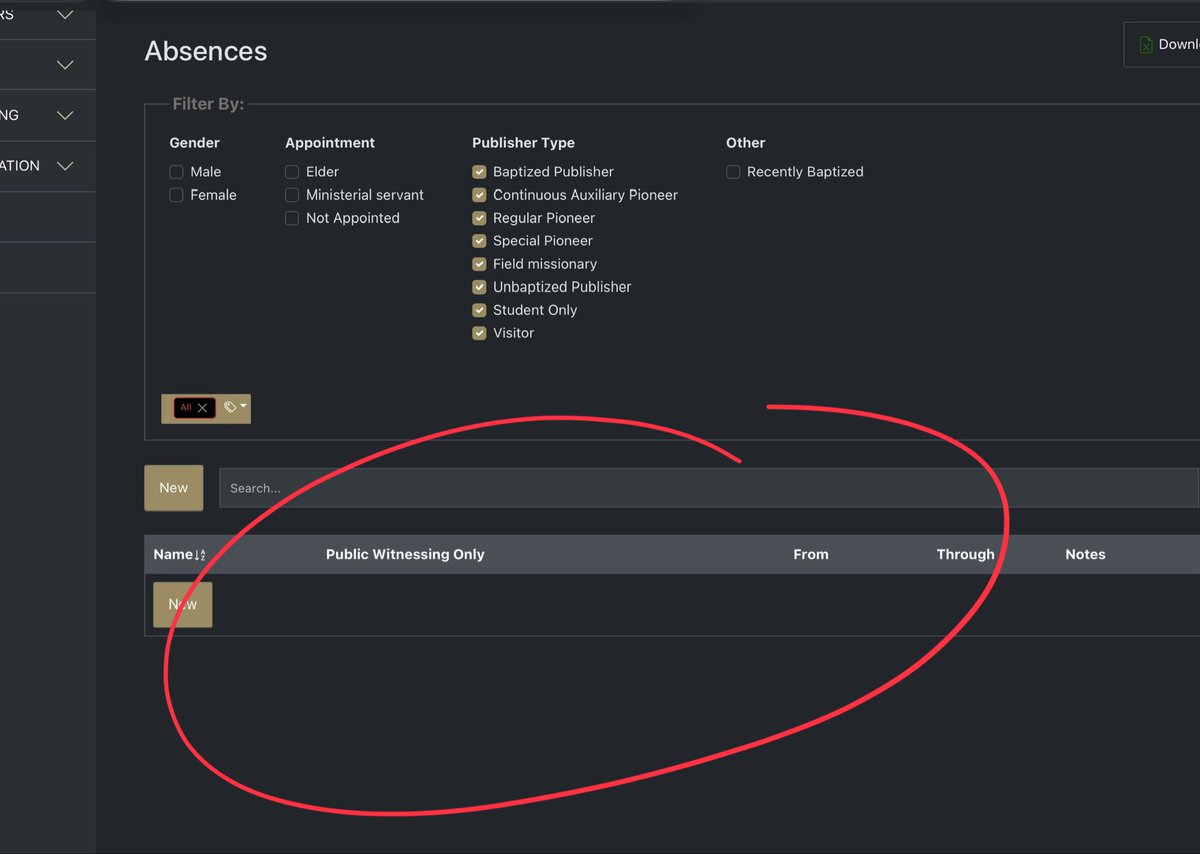Expand sidebar section ending in ATION
Image resolution: width=1200 pixels, height=854 pixels.
tap(65, 166)
